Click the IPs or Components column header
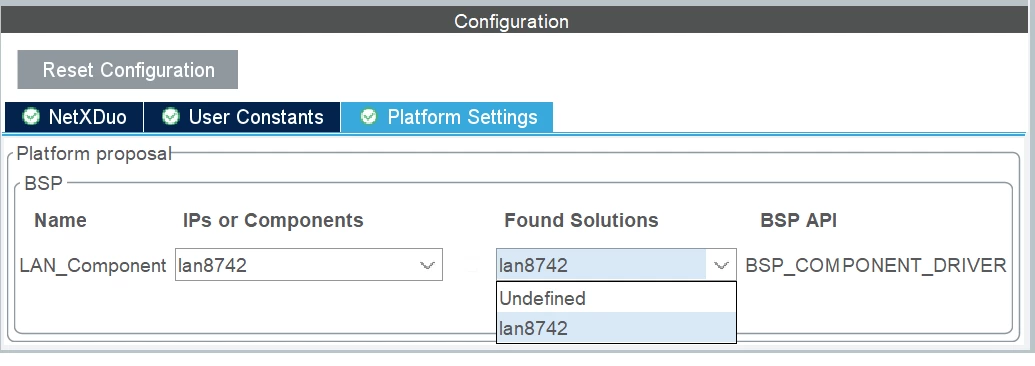Viewport: 1035px width, 366px height. [x=273, y=220]
